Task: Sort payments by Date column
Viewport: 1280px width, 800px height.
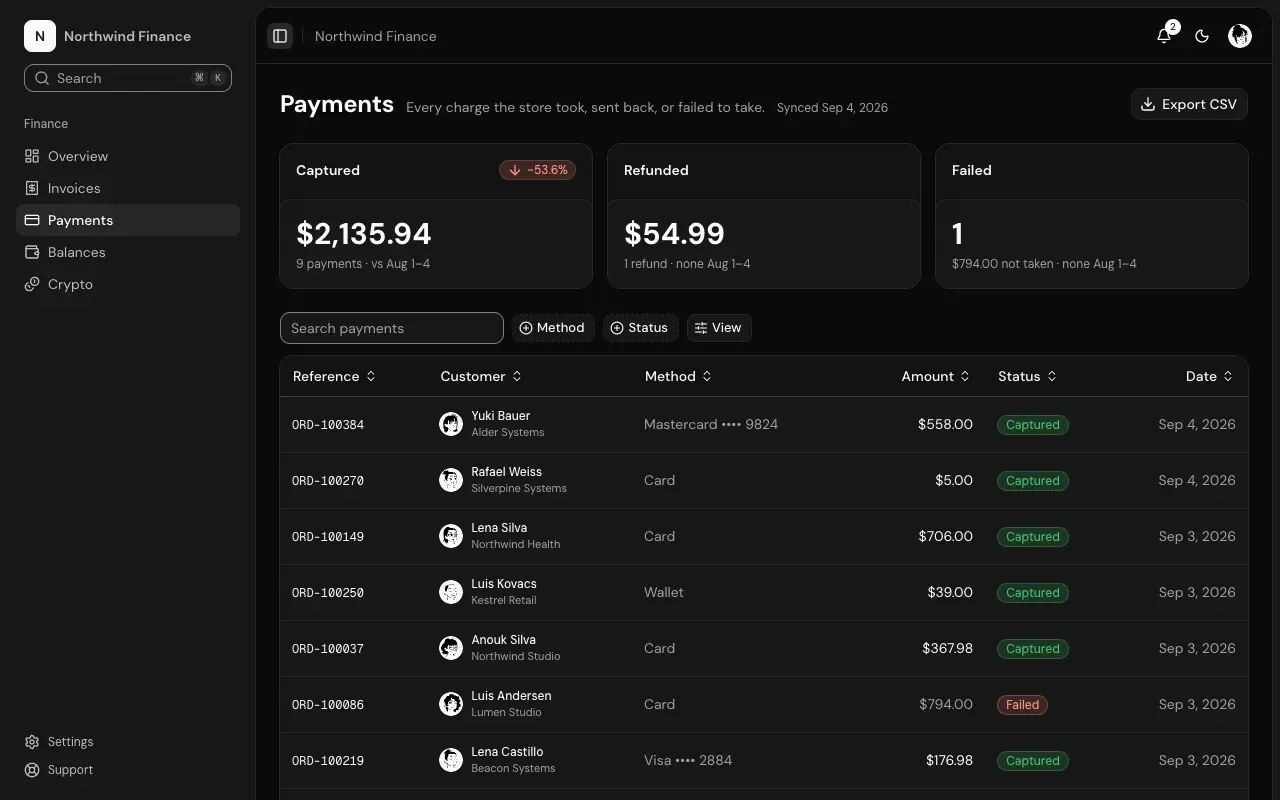Action: [1209, 376]
